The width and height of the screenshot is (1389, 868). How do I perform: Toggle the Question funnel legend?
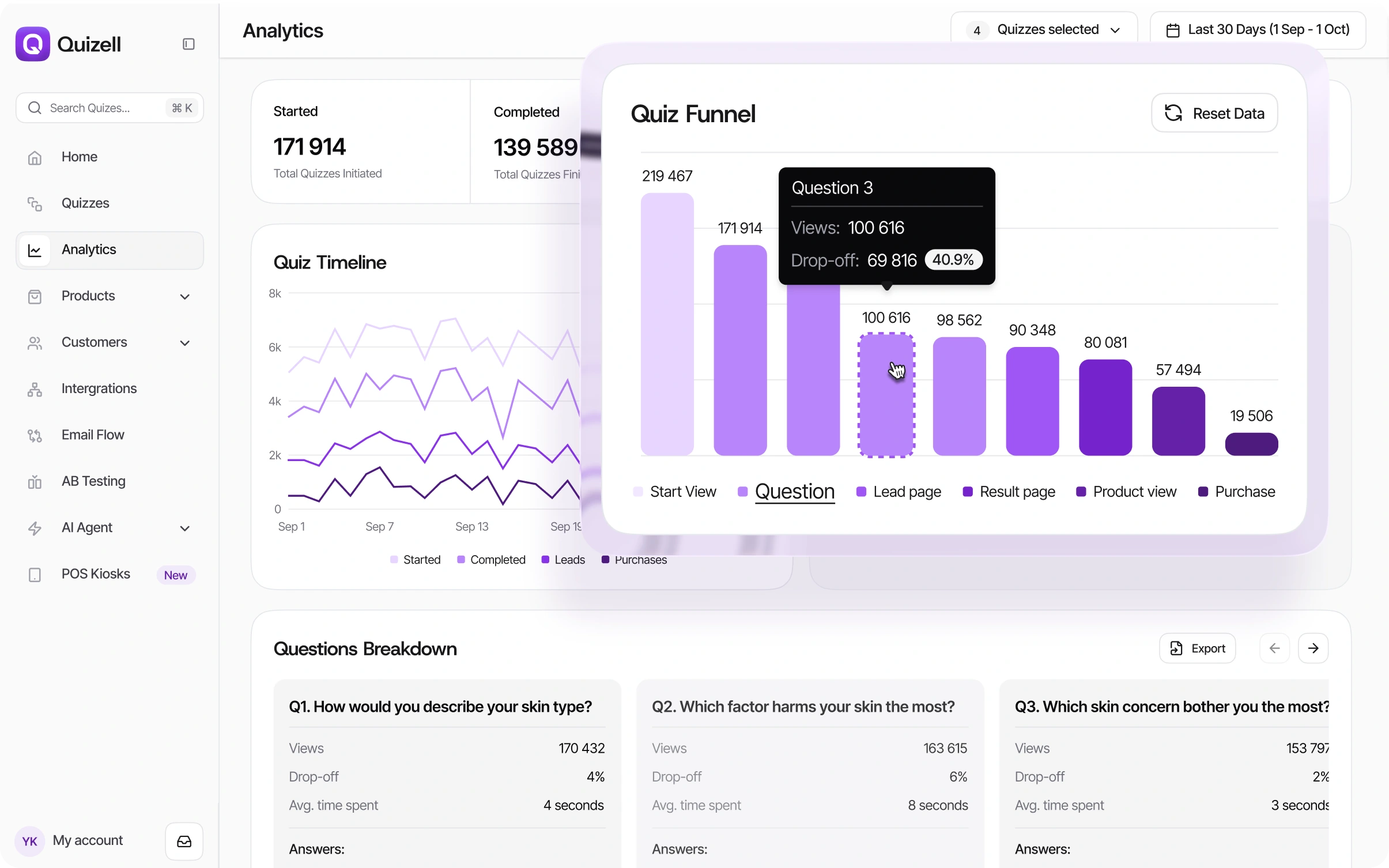point(786,492)
